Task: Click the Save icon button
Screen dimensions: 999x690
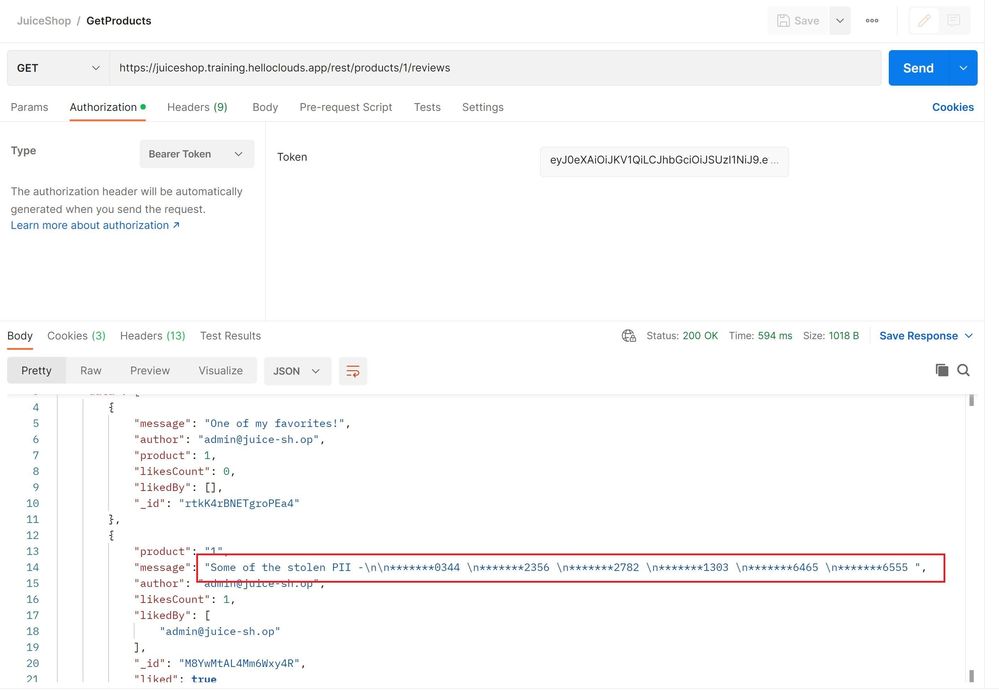Action: [797, 21]
